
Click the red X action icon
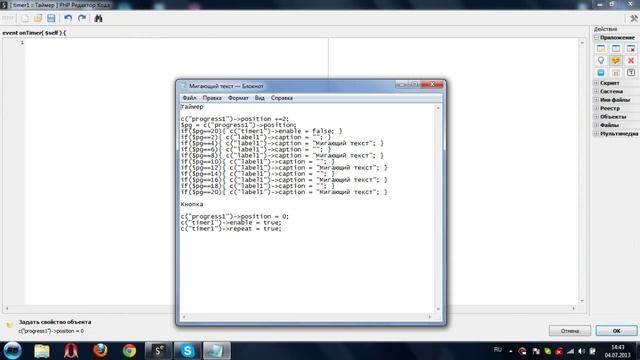click(x=631, y=60)
